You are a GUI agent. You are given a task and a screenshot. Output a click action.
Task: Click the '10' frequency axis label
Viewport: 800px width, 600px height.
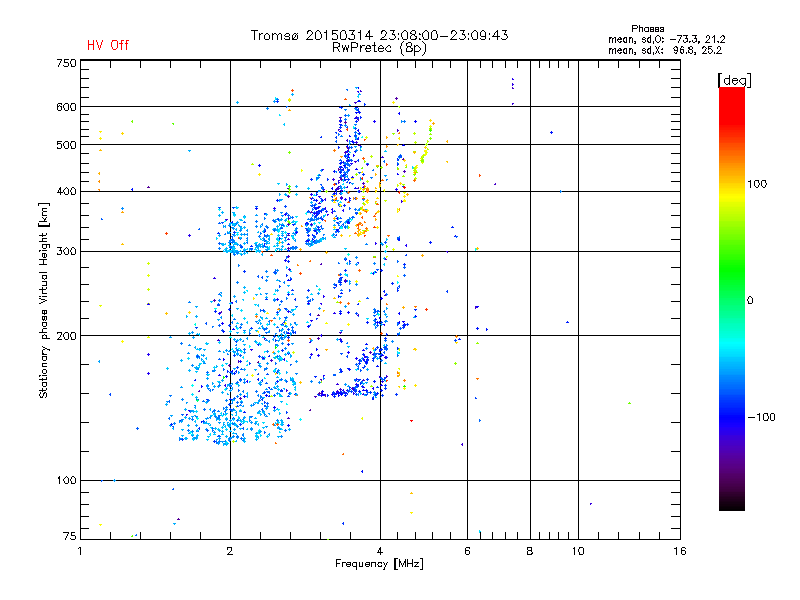[578, 551]
